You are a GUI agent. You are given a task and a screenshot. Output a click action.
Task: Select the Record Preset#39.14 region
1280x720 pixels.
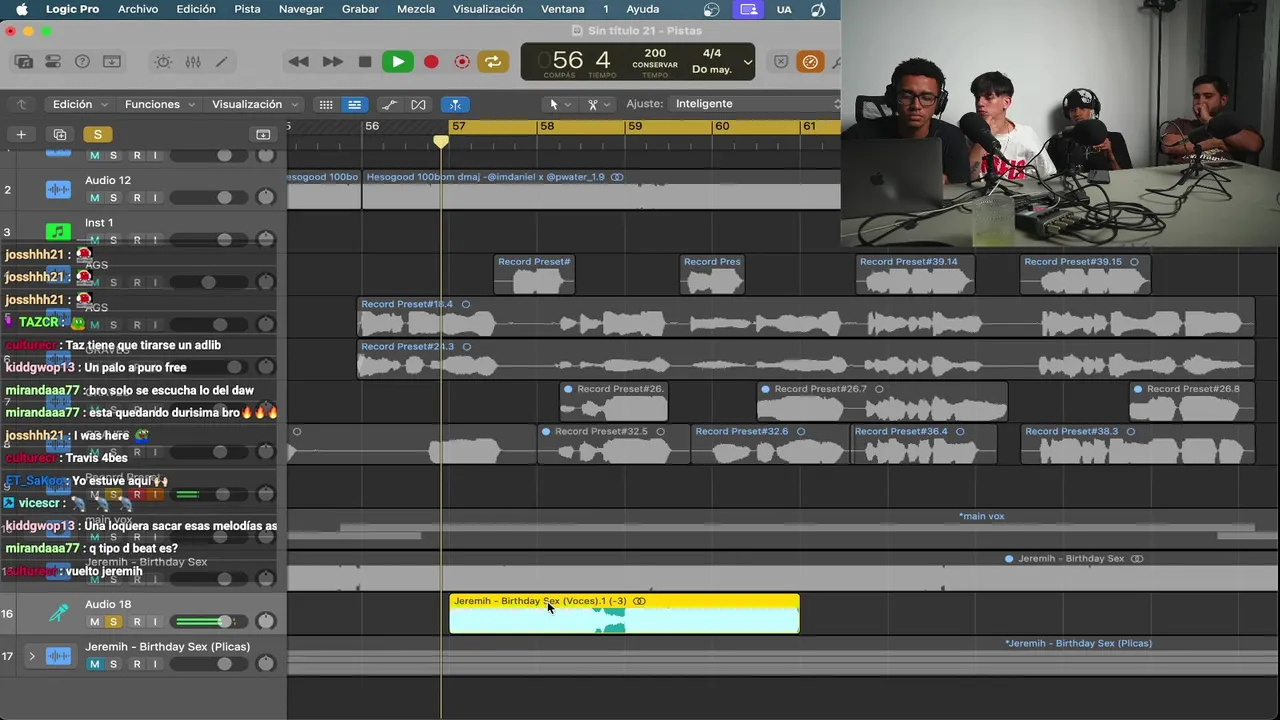[x=915, y=275]
